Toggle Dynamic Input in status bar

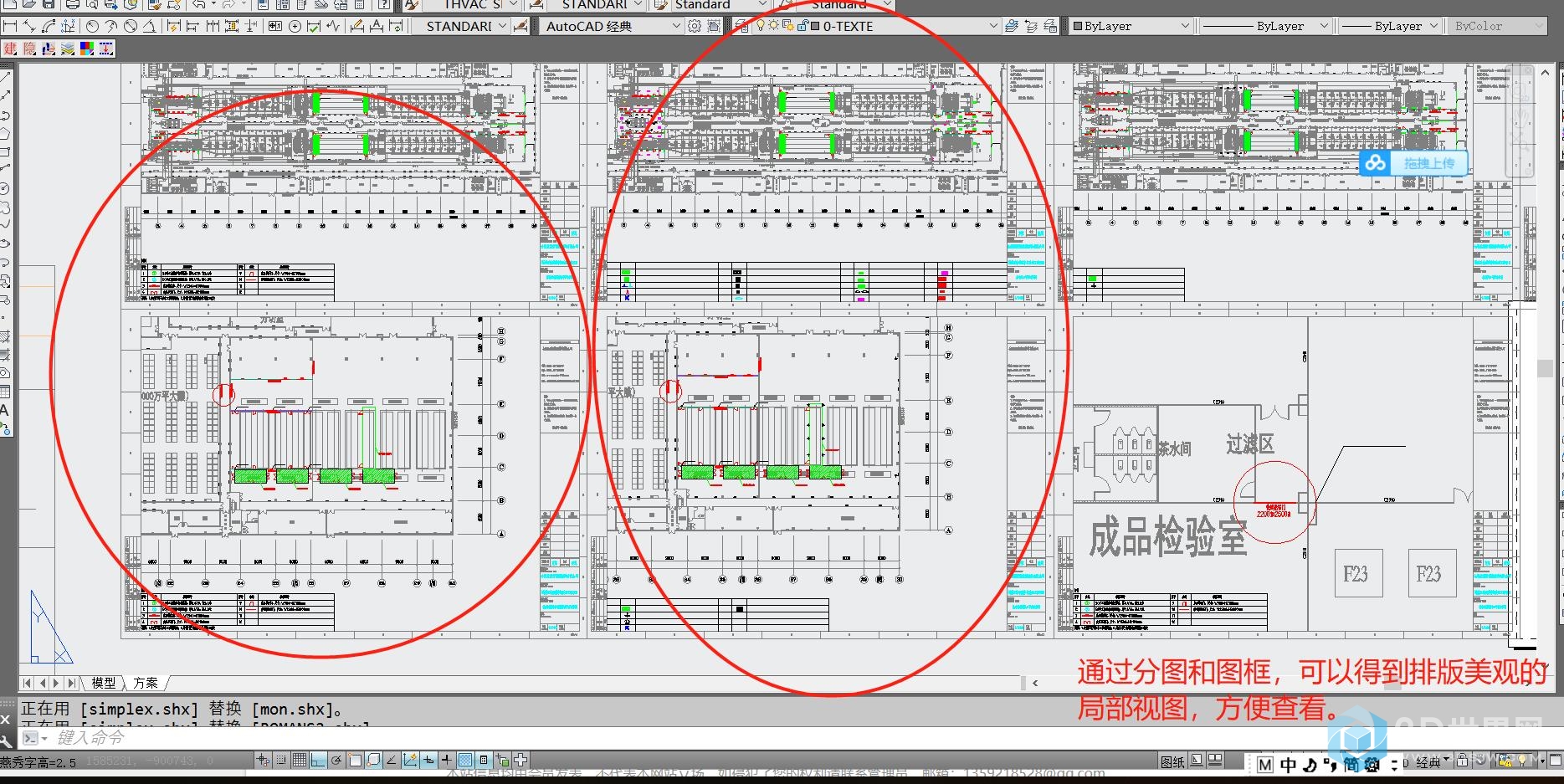coord(428,760)
